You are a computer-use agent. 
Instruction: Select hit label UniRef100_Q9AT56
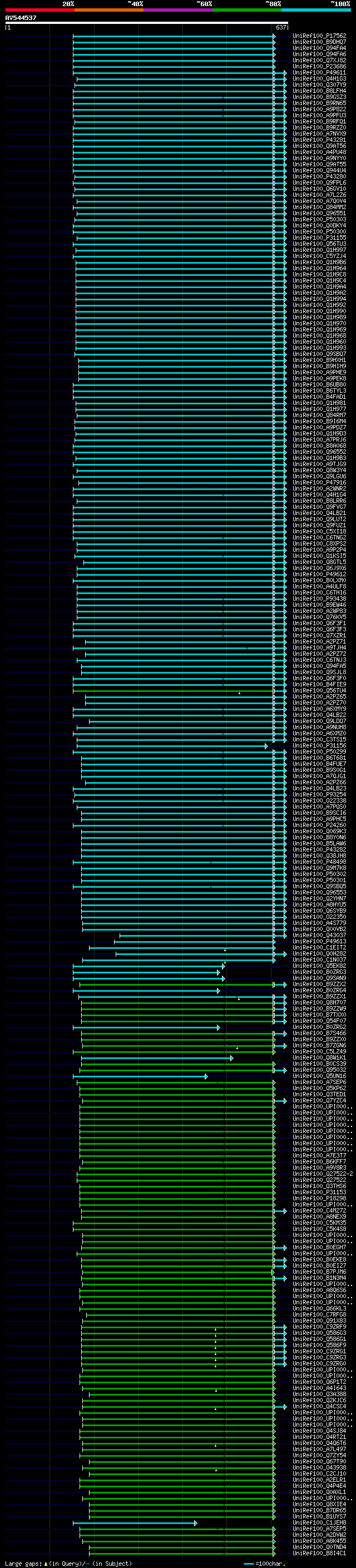click(319, 146)
